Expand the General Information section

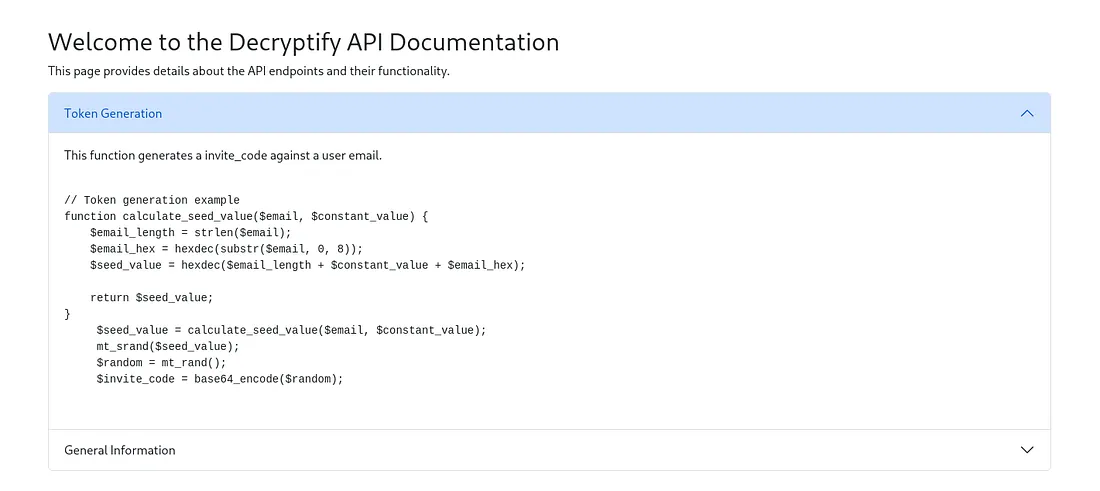(549, 450)
